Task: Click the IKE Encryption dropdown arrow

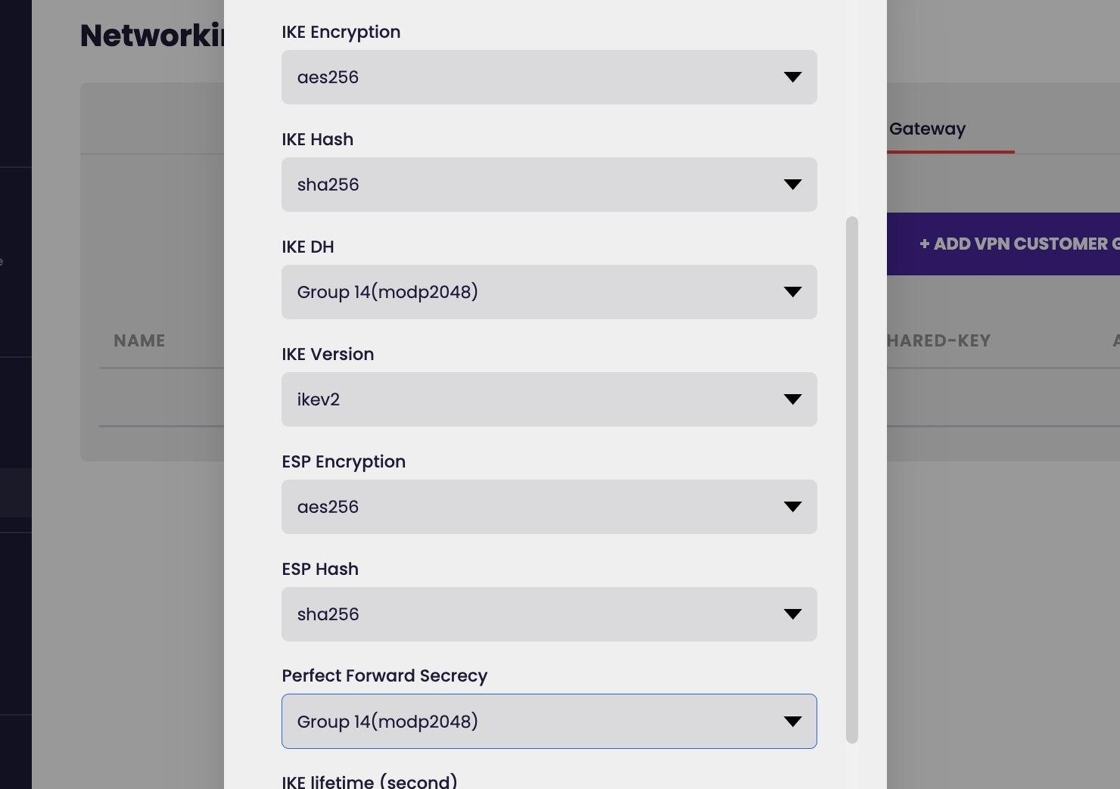Action: click(x=792, y=77)
